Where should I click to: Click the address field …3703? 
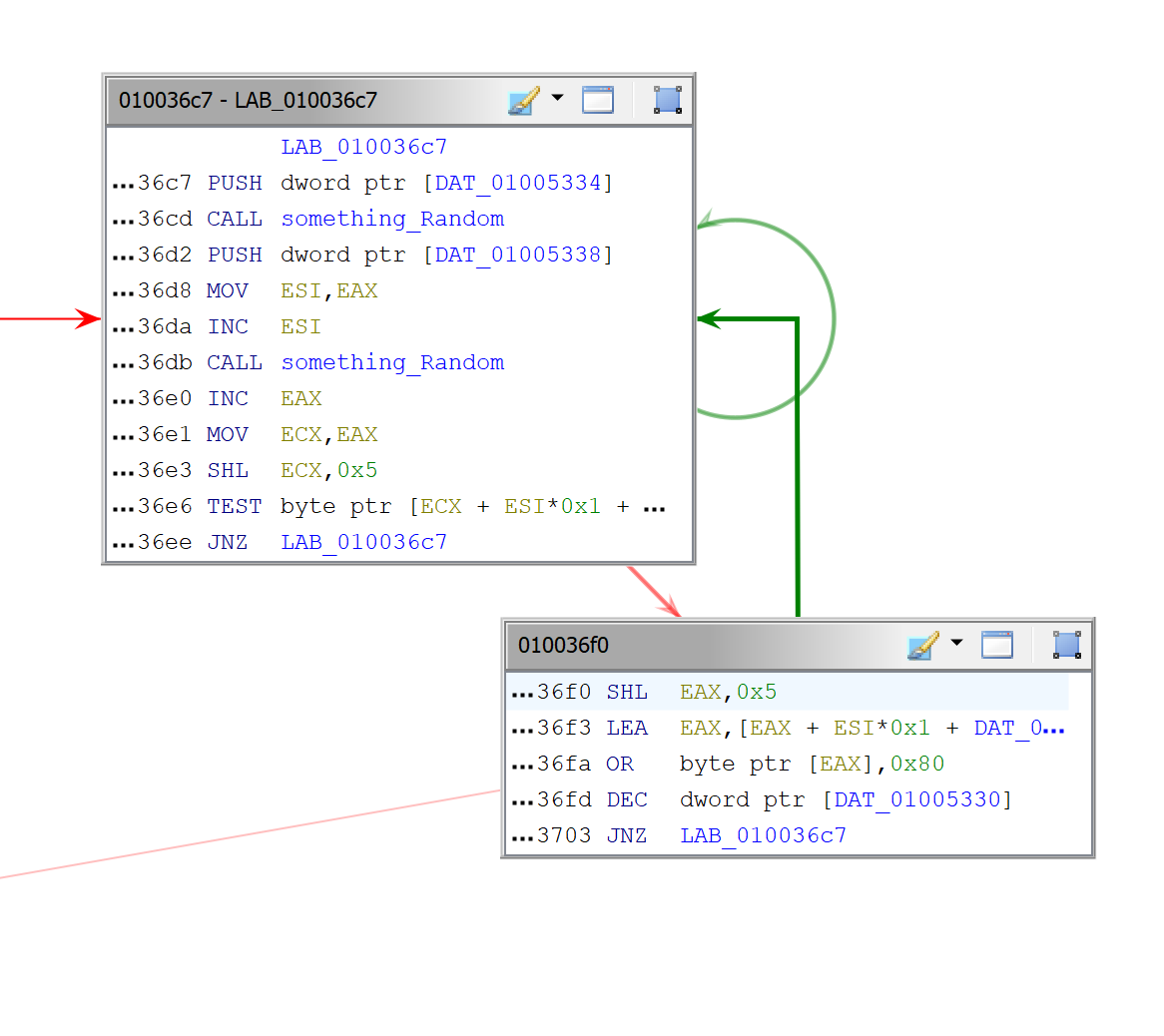click(x=552, y=835)
